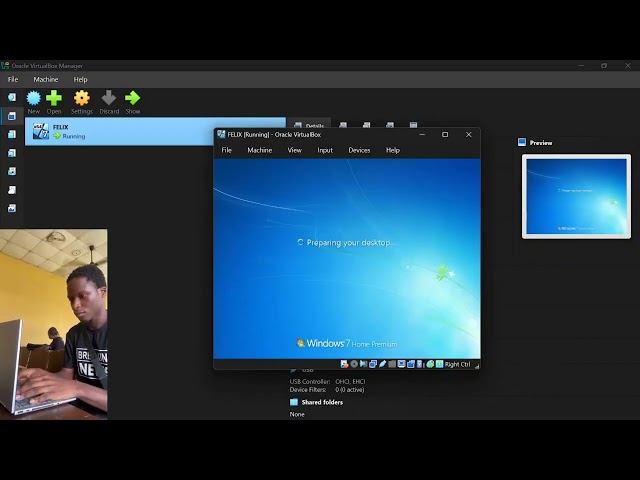Click the Device Filters label text
Screen dimensions: 640x480
tap(308, 390)
